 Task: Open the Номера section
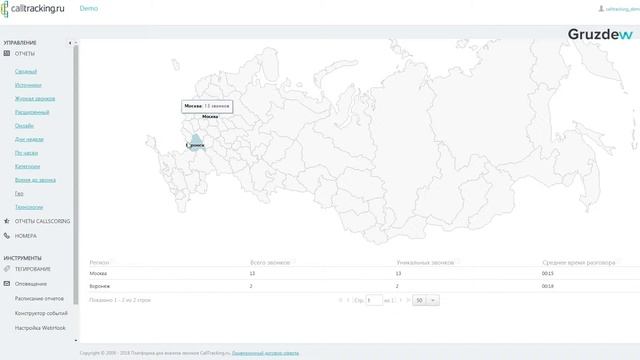pyautogui.click(x=26, y=236)
